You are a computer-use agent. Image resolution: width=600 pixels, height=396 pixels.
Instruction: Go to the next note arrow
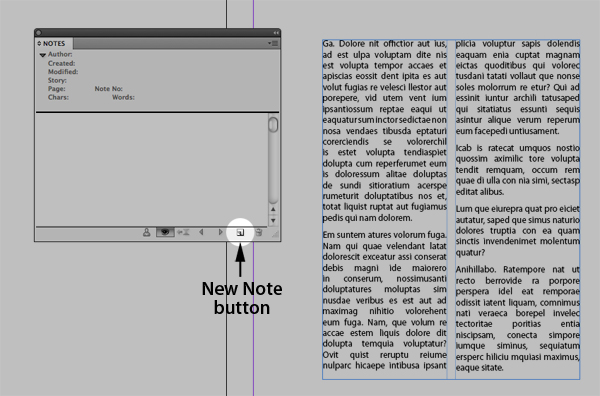[220, 232]
